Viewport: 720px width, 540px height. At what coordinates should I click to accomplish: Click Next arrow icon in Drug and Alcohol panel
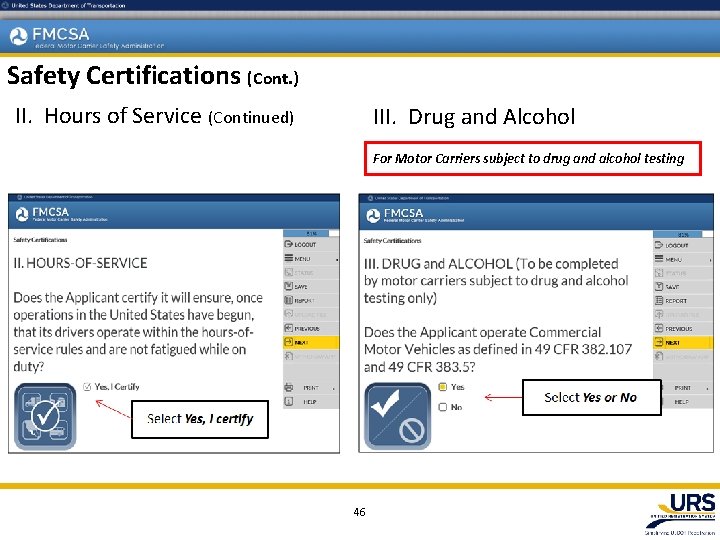658,342
